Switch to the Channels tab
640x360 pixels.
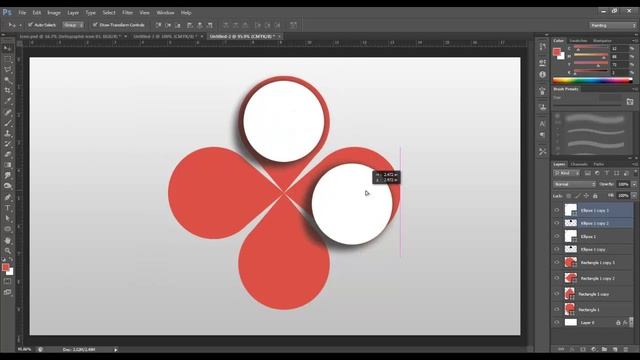click(579, 164)
